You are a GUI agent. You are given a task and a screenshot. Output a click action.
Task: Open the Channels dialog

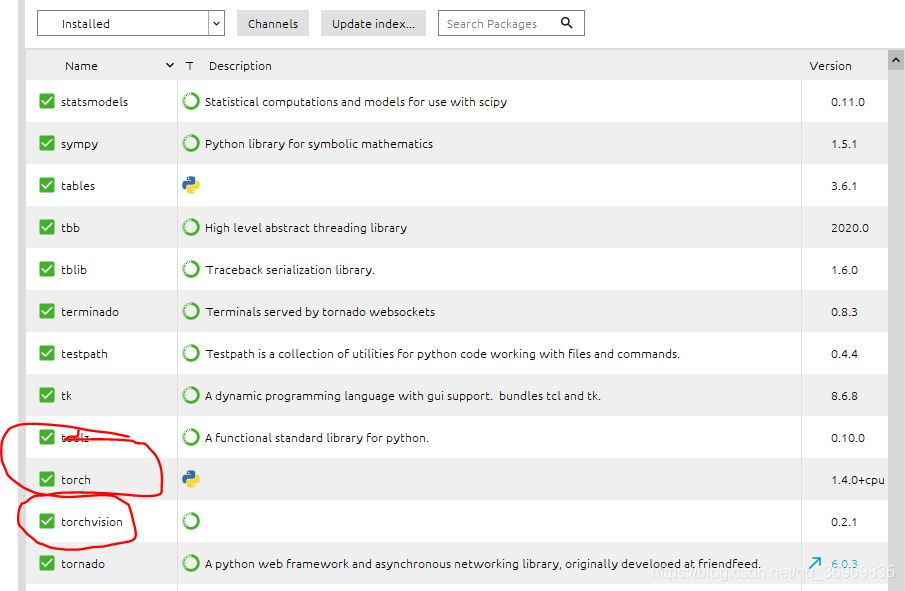273,24
